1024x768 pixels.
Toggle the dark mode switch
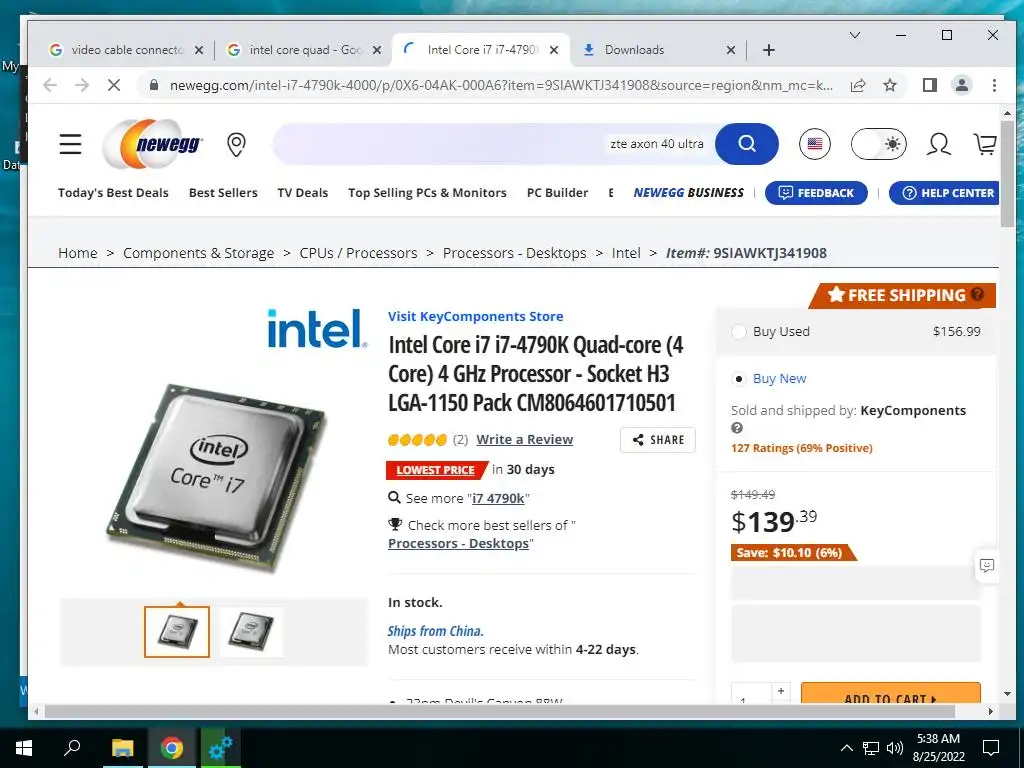click(879, 144)
